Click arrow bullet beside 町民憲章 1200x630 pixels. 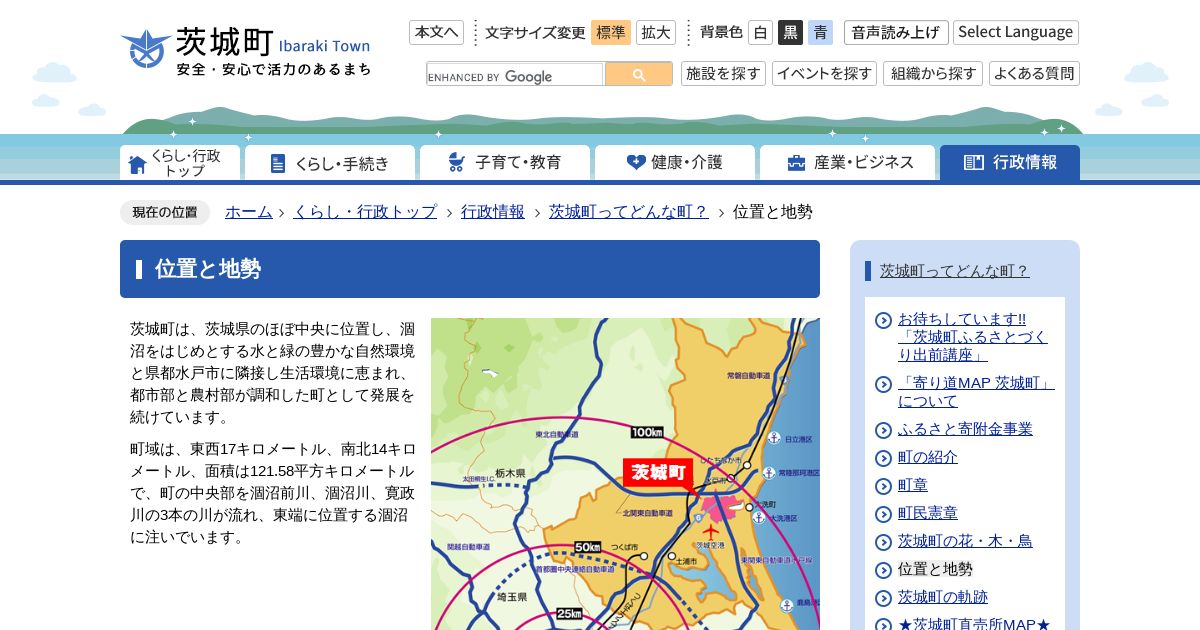click(883, 514)
